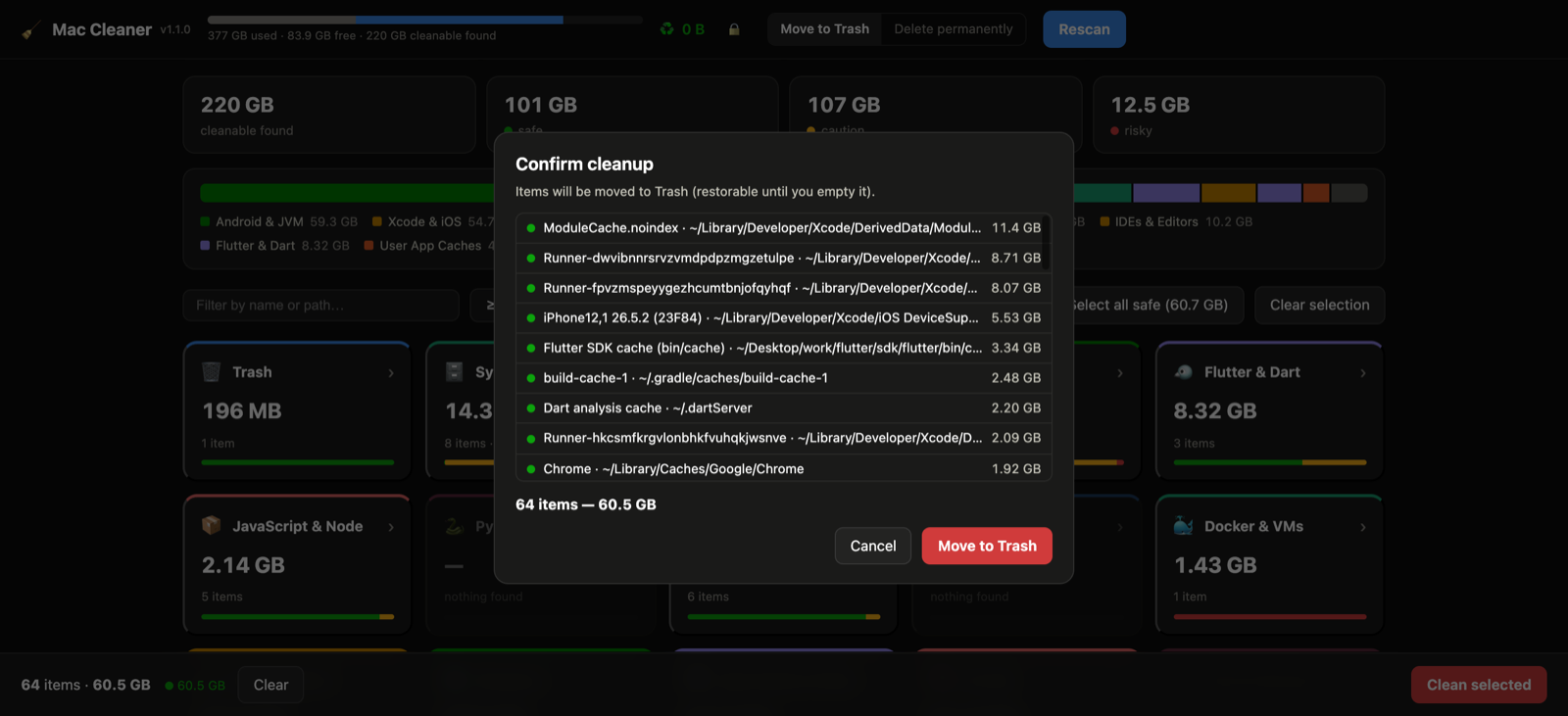The height and width of the screenshot is (716, 1568).
Task: Click the broom Mac Cleaner logo icon
Action: pyautogui.click(x=31, y=29)
